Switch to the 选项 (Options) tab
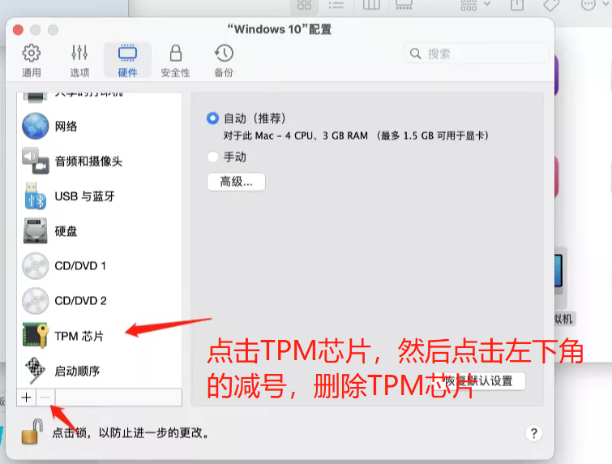Viewport: 612px width, 464px height. [79, 60]
